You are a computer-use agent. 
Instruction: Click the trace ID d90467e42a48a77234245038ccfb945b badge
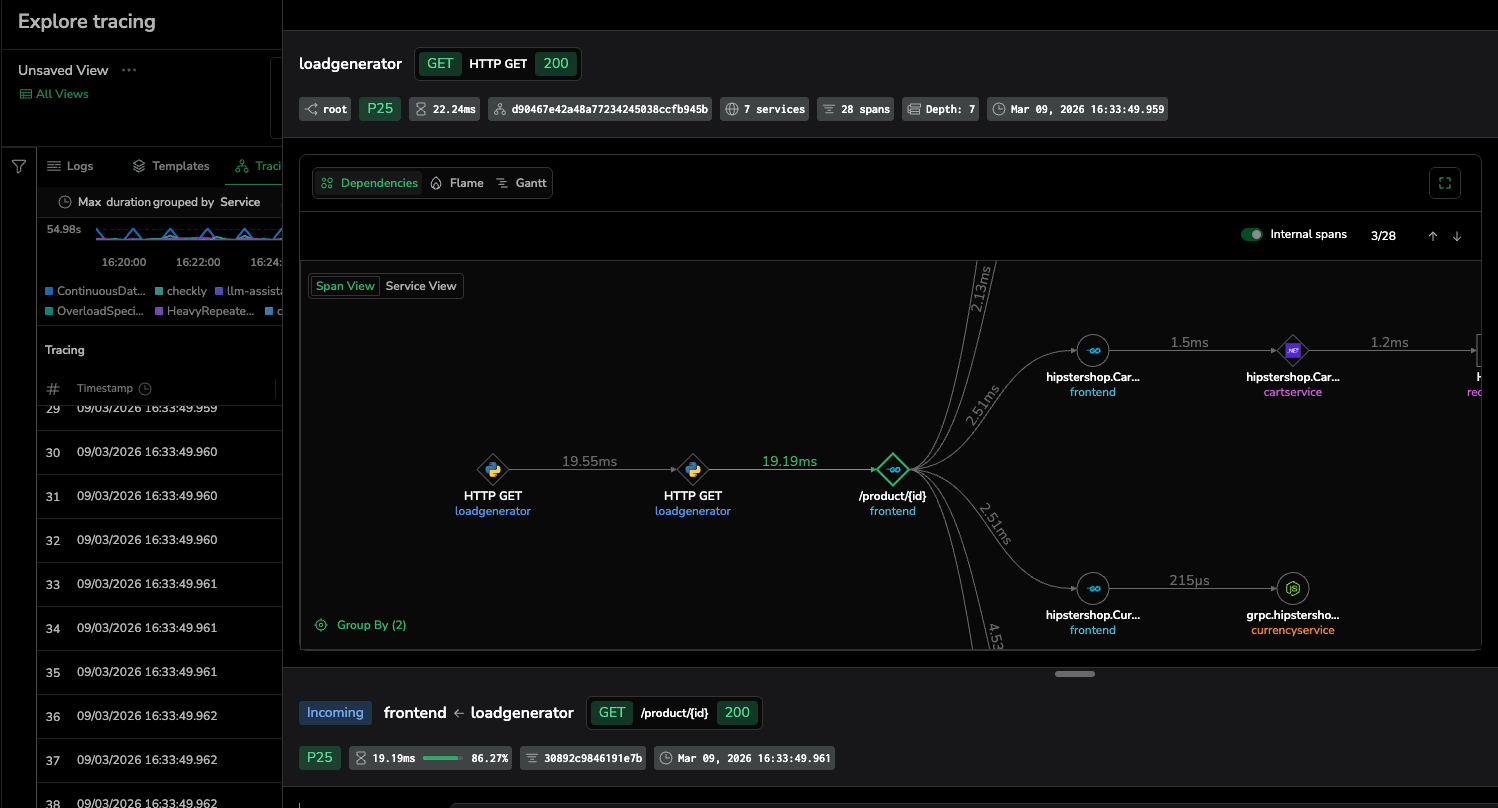tap(600, 109)
